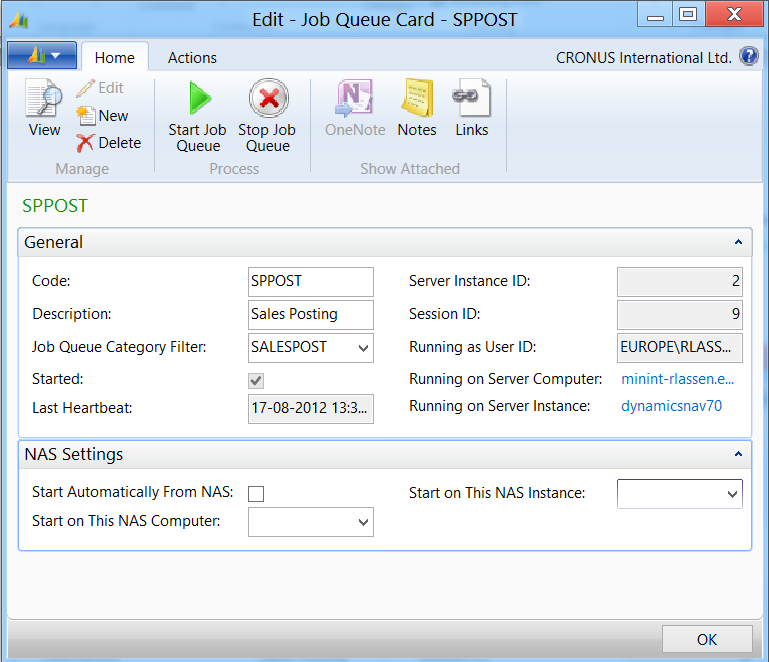The height and width of the screenshot is (662, 769).
Task: Collapse the General section
Action: coord(738,243)
